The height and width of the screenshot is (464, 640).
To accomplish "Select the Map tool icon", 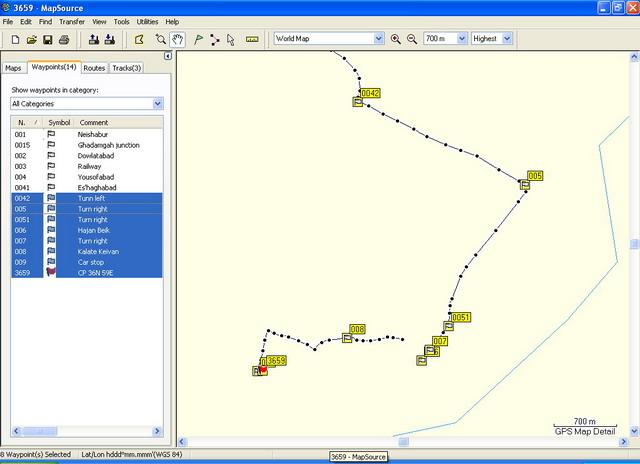I will tap(139, 40).
